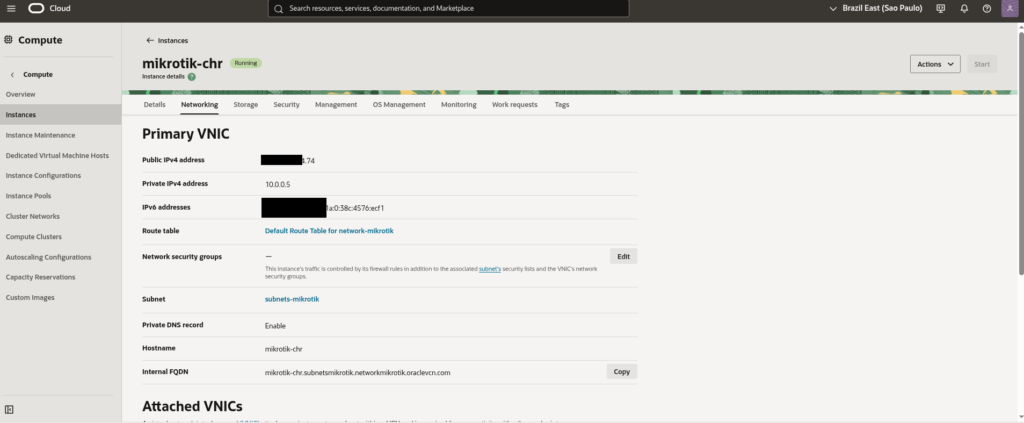Open the Brazil East region selector
The height and width of the screenshot is (423, 1024).
tap(876, 8)
